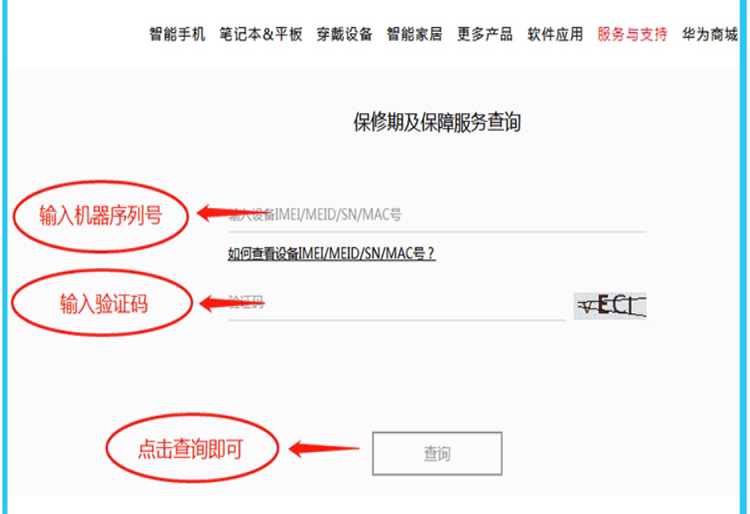Click the red 点击查询即可 annotation bubble

tap(192, 448)
